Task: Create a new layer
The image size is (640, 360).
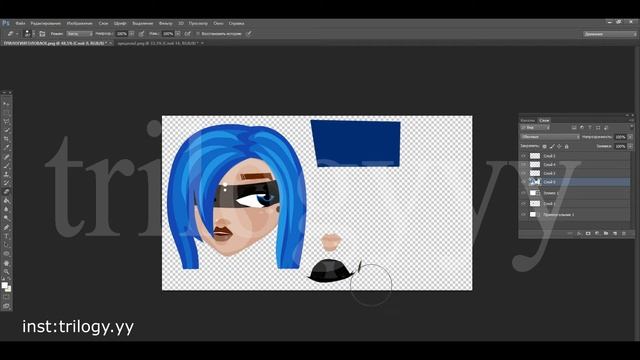Action: [x=615, y=233]
